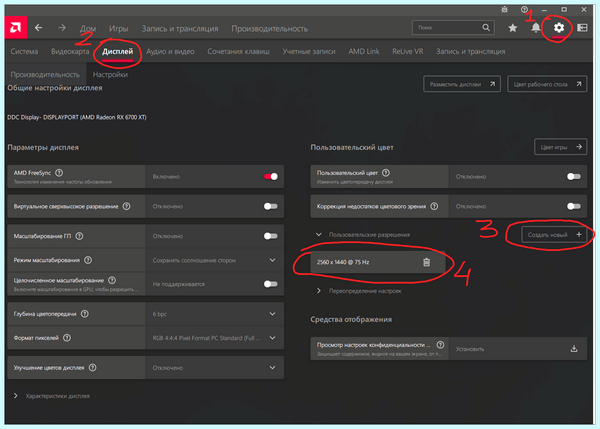Open notifications bell icon
This screenshot has width=600, height=429.
536,28
